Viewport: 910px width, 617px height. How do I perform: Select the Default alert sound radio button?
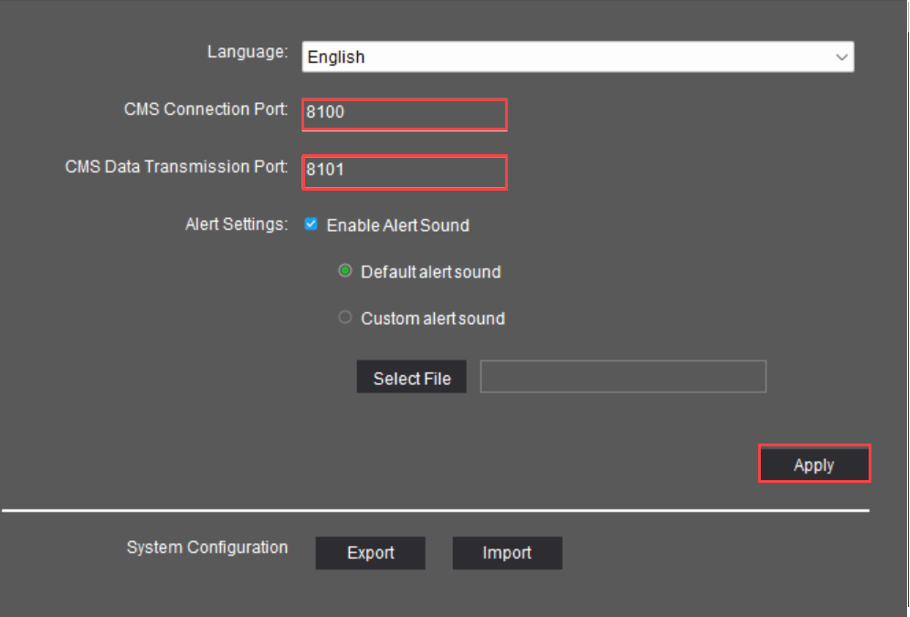pos(345,271)
